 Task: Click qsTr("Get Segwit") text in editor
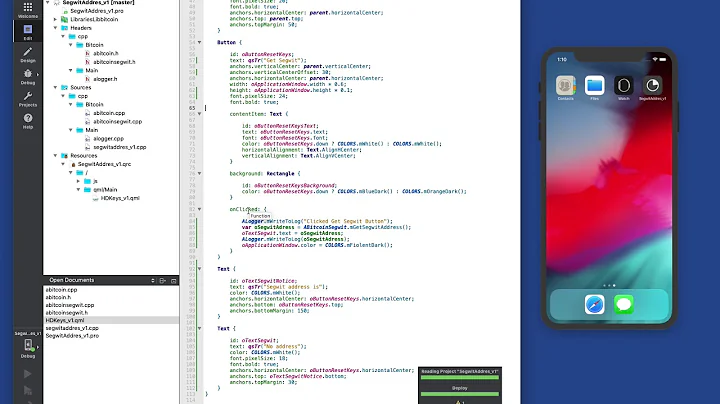tap(277, 60)
